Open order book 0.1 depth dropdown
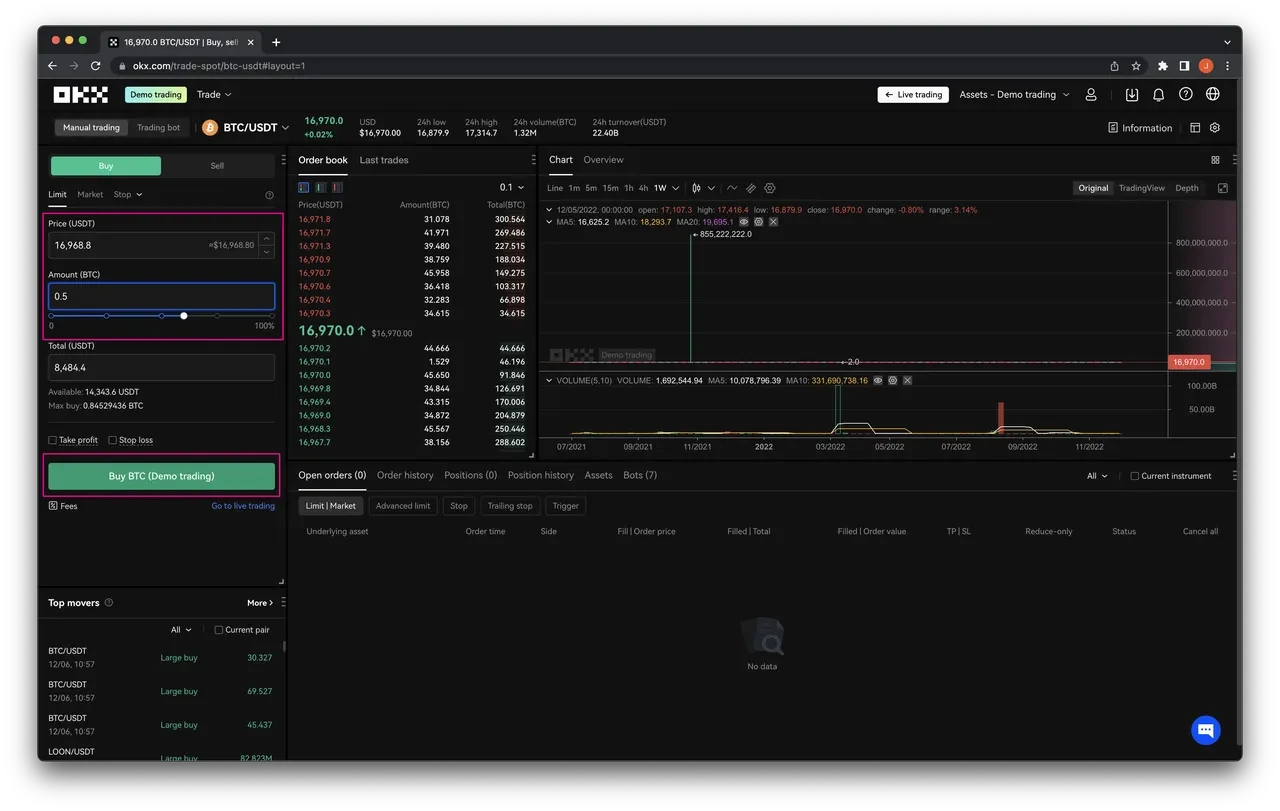 [x=512, y=187]
